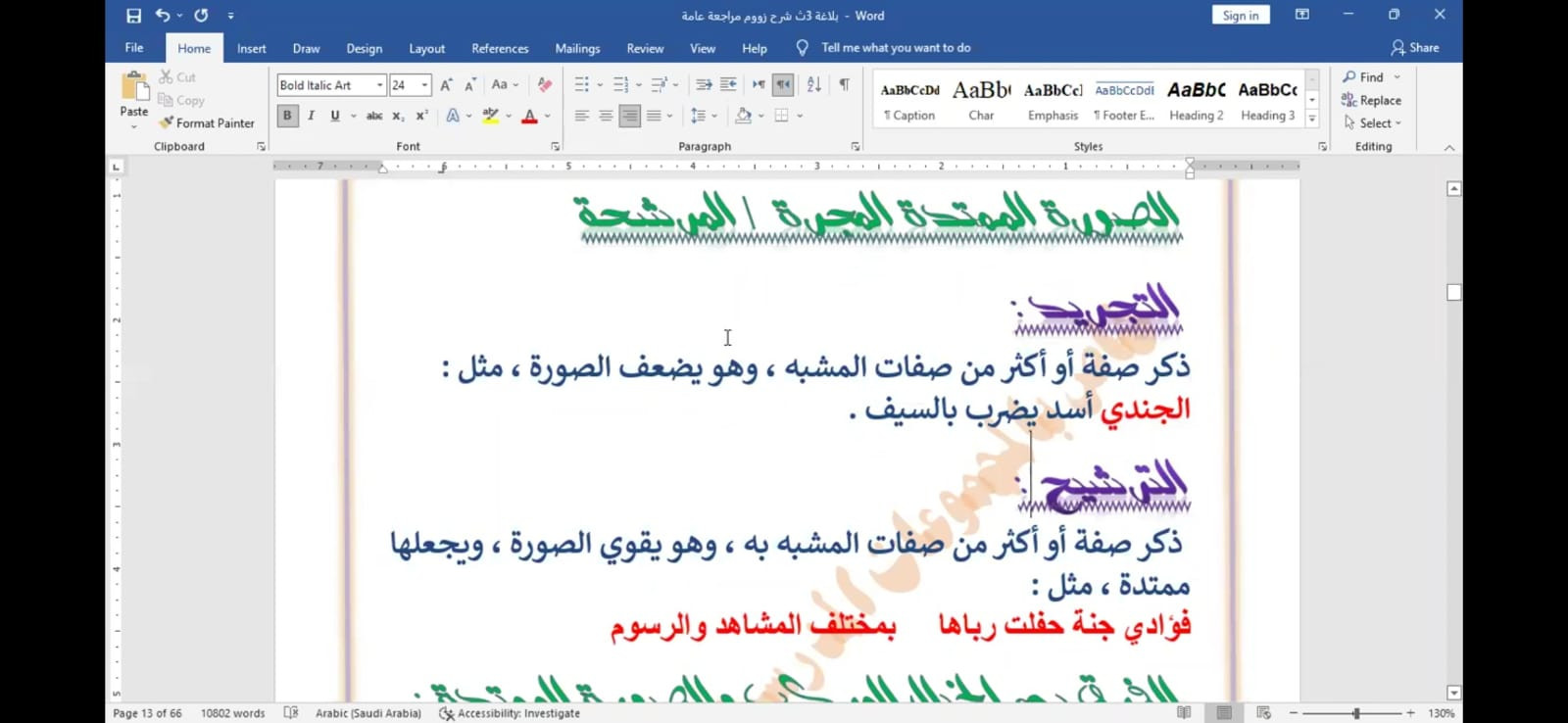Open the font size dropdown
This screenshot has height=723, width=1568.
pos(424,85)
